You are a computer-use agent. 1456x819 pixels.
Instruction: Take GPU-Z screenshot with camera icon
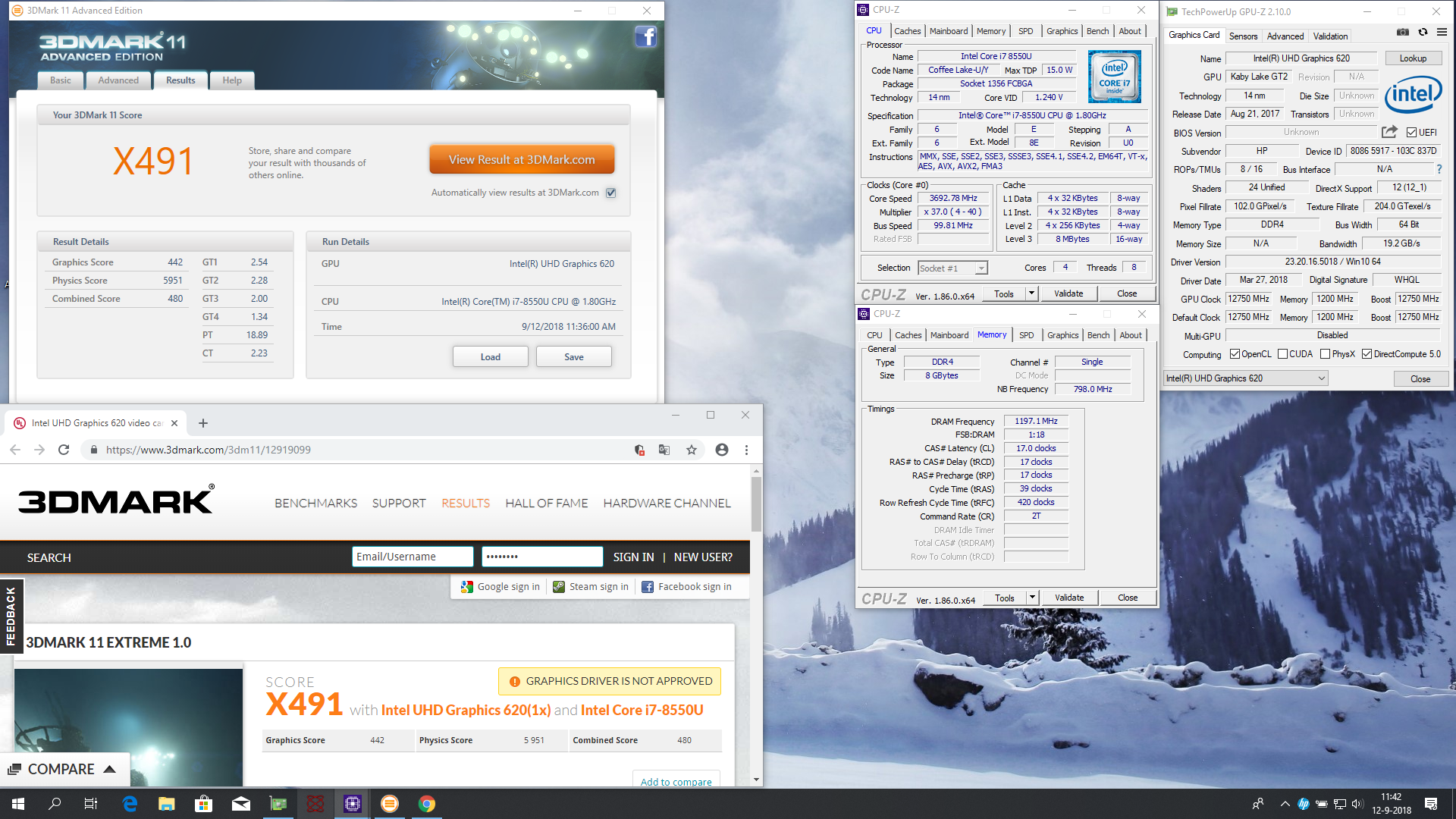click(1403, 32)
